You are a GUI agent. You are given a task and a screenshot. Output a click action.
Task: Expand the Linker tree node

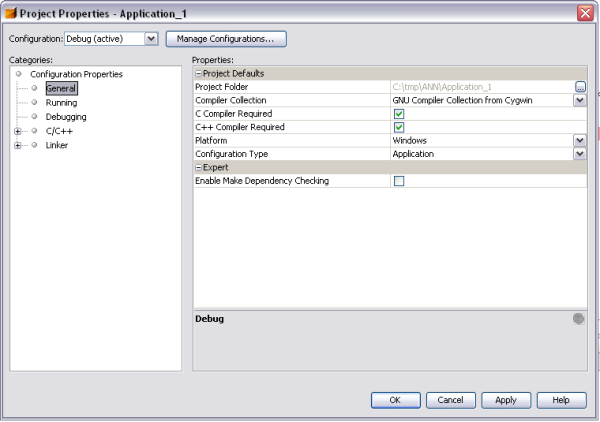click(18, 145)
